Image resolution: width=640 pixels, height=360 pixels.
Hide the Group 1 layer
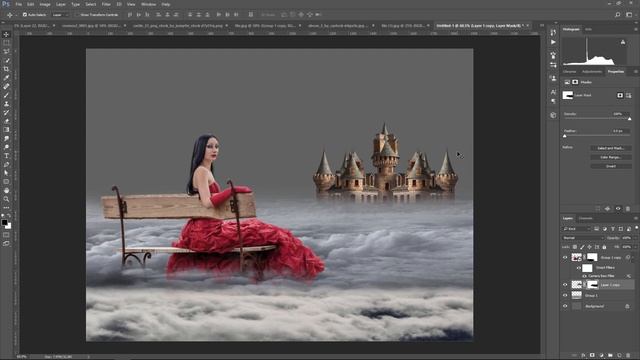(x=565, y=296)
